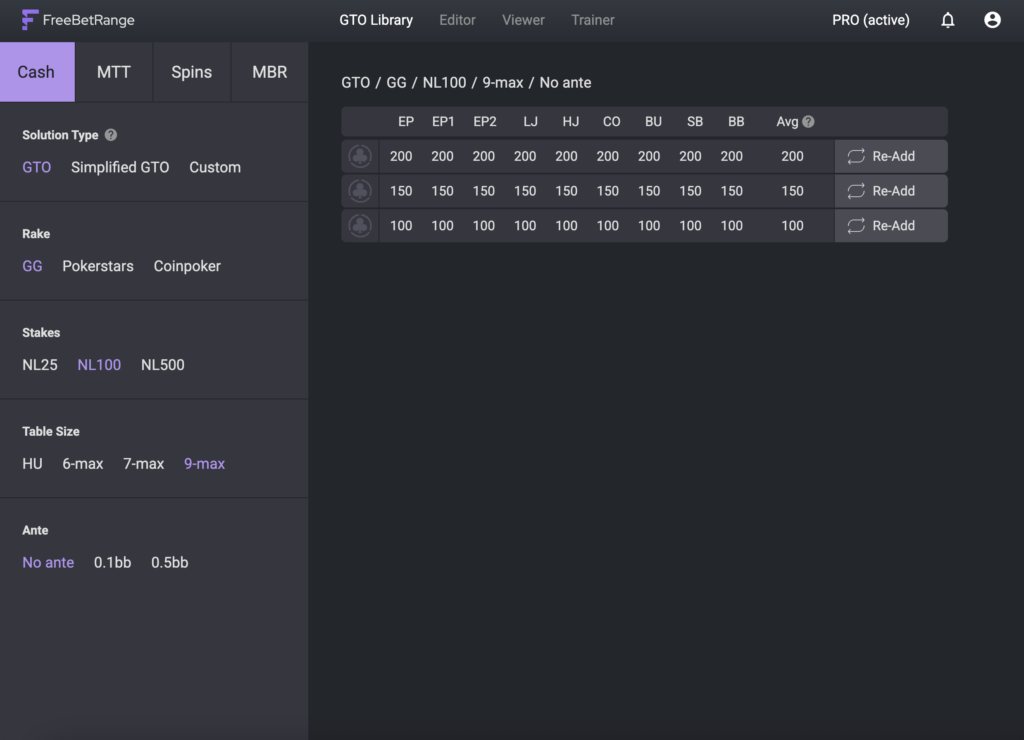Image resolution: width=1024 pixels, height=740 pixels.
Task: Select the Coinpoker rake option
Action: 187,266
